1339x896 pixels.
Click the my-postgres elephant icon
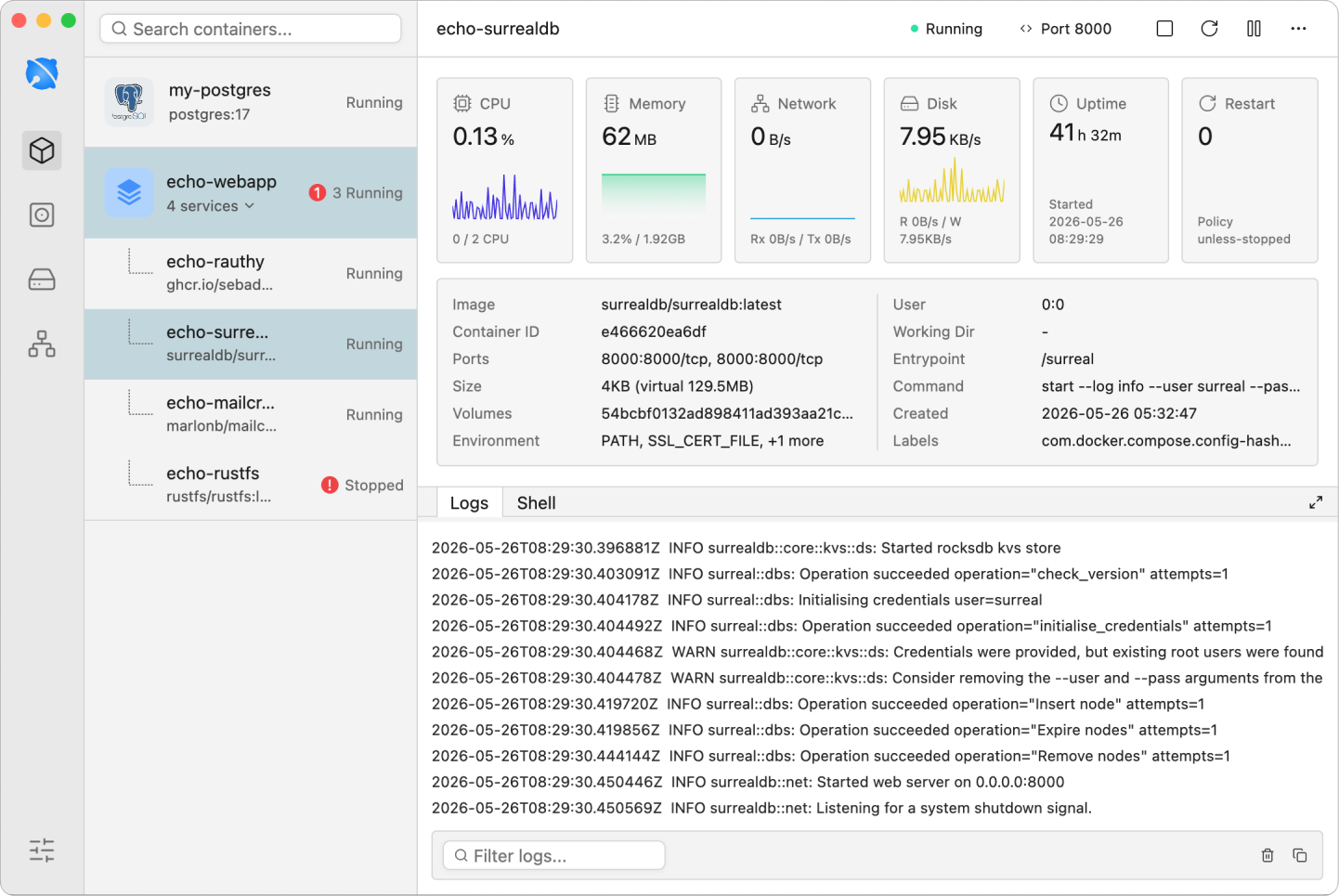tap(129, 102)
